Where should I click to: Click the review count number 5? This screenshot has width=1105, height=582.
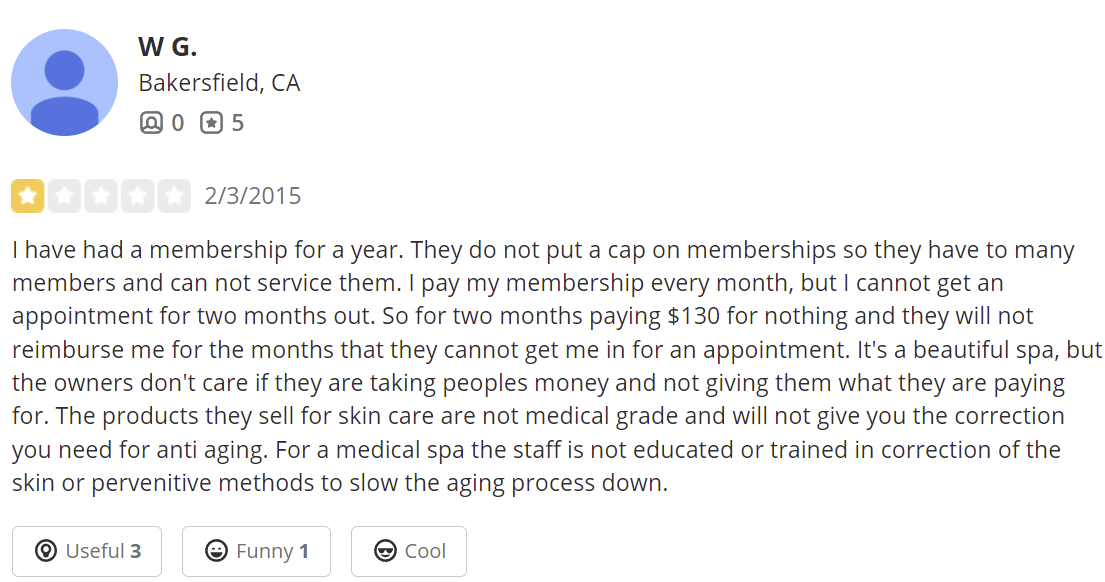237,123
